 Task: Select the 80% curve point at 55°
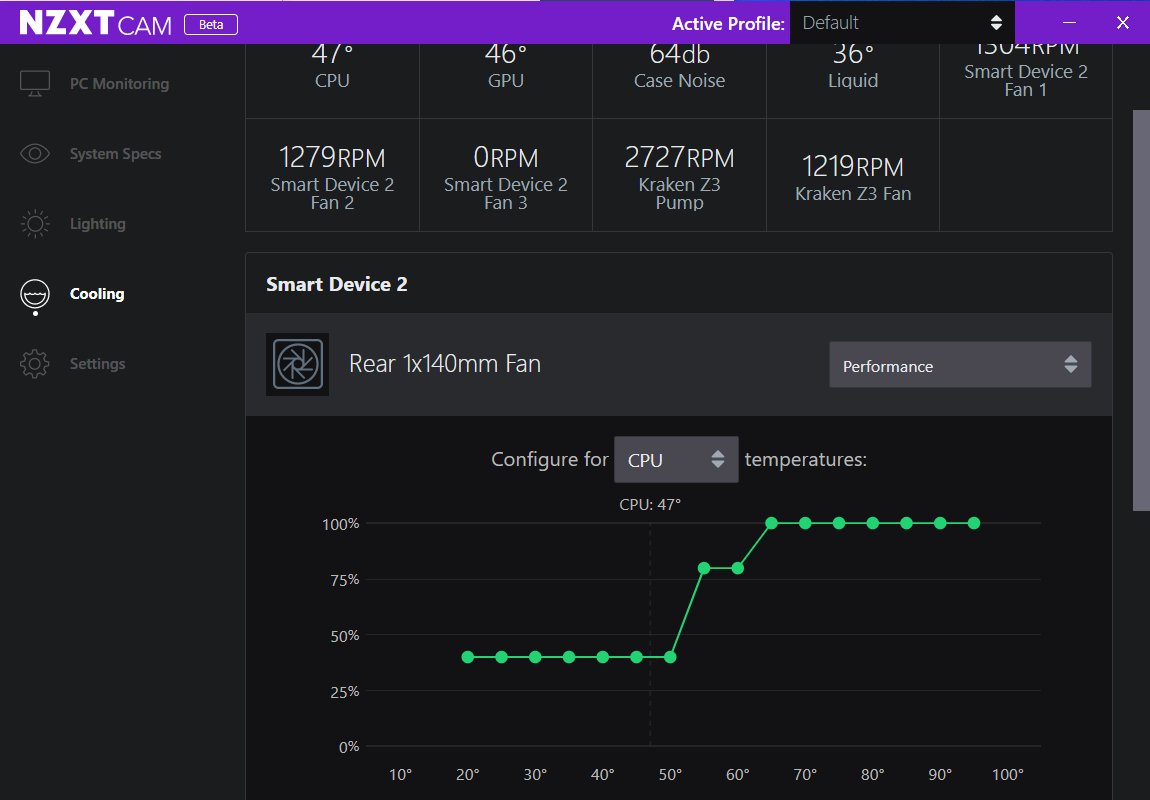(x=704, y=568)
